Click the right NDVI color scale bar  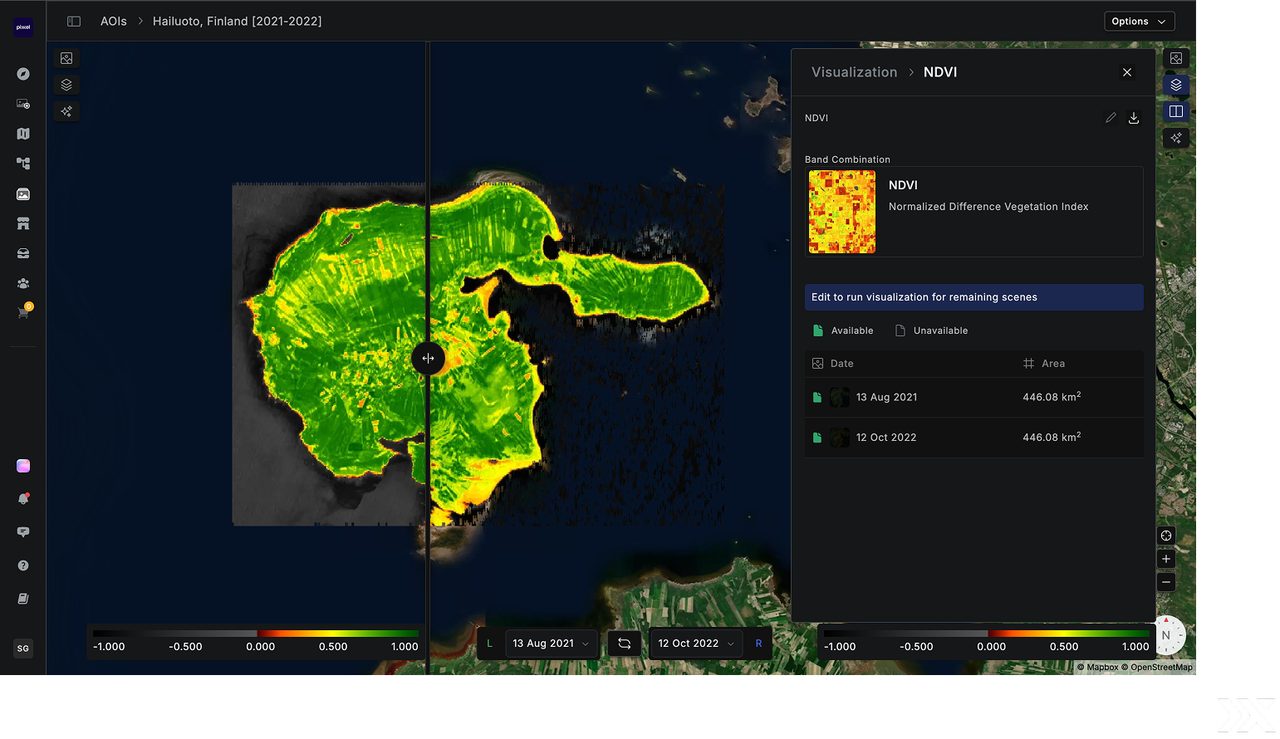(x=986, y=634)
